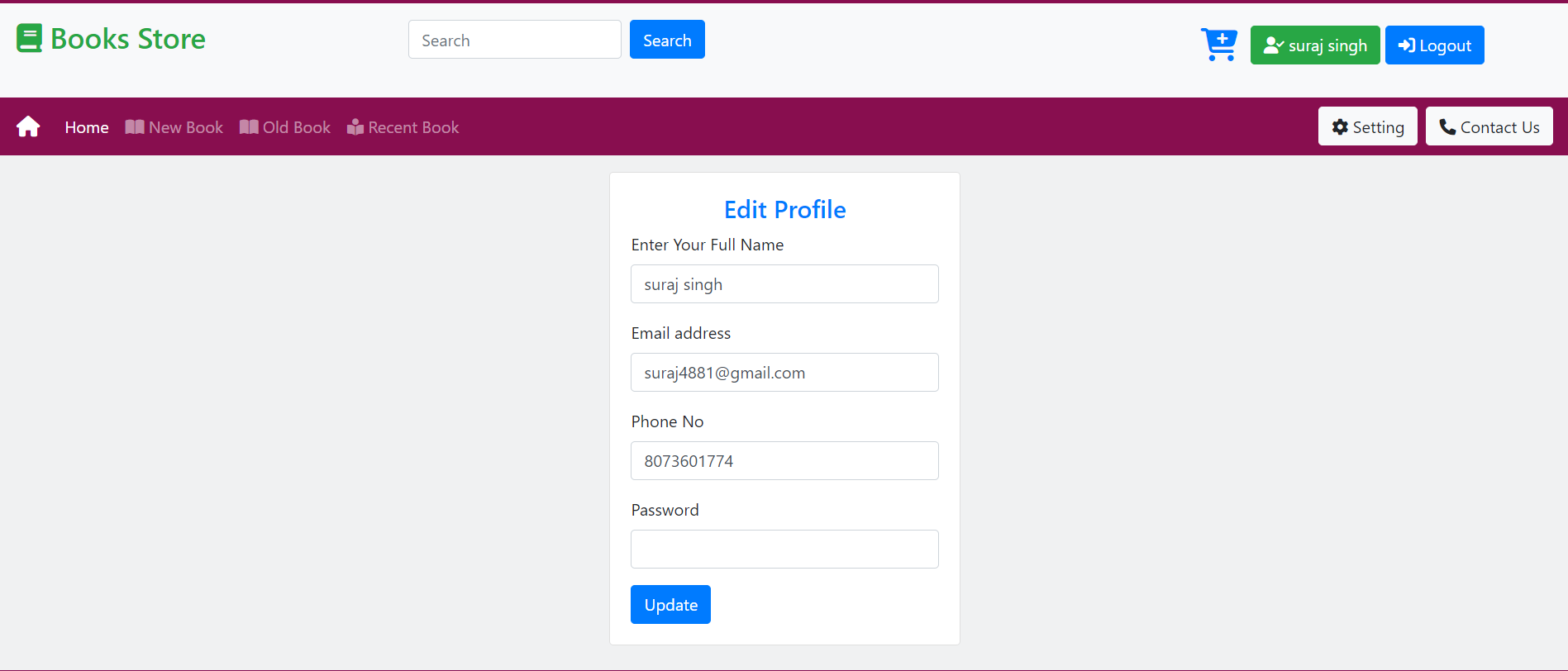Select the New Book book icon
The height and width of the screenshot is (671, 1568).
[x=135, y=126]
